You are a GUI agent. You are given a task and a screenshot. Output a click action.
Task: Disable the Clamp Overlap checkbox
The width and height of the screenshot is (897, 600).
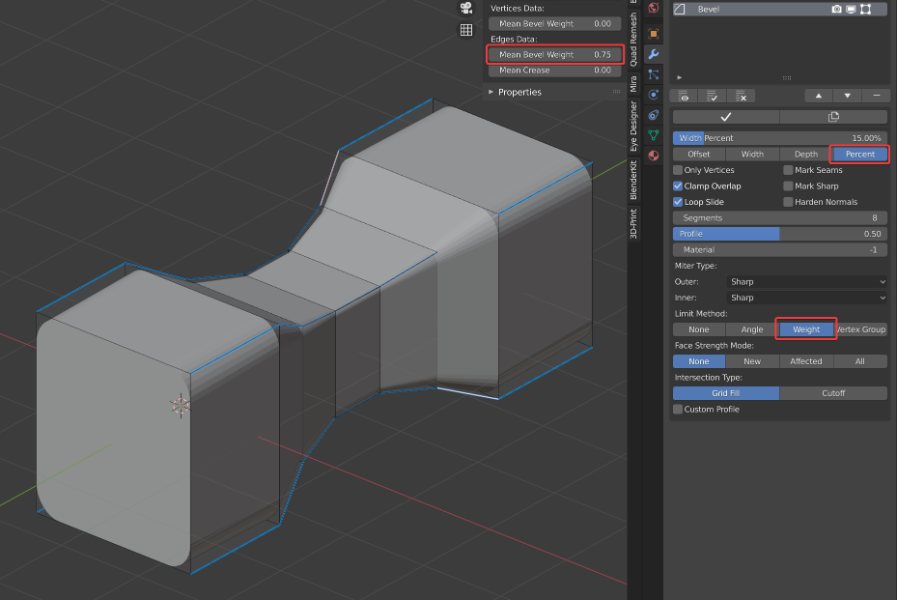tap(678, 185)
